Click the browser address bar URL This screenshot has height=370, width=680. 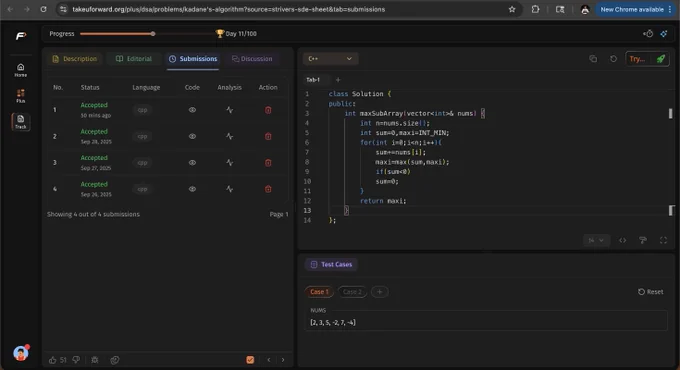pos(229,9)
